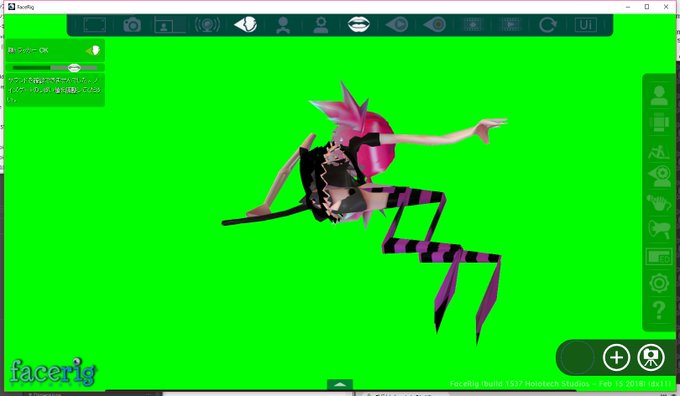The image size is (680, 396).
Task: Open general settings gear in sidebar
Action: click(659, 283)
